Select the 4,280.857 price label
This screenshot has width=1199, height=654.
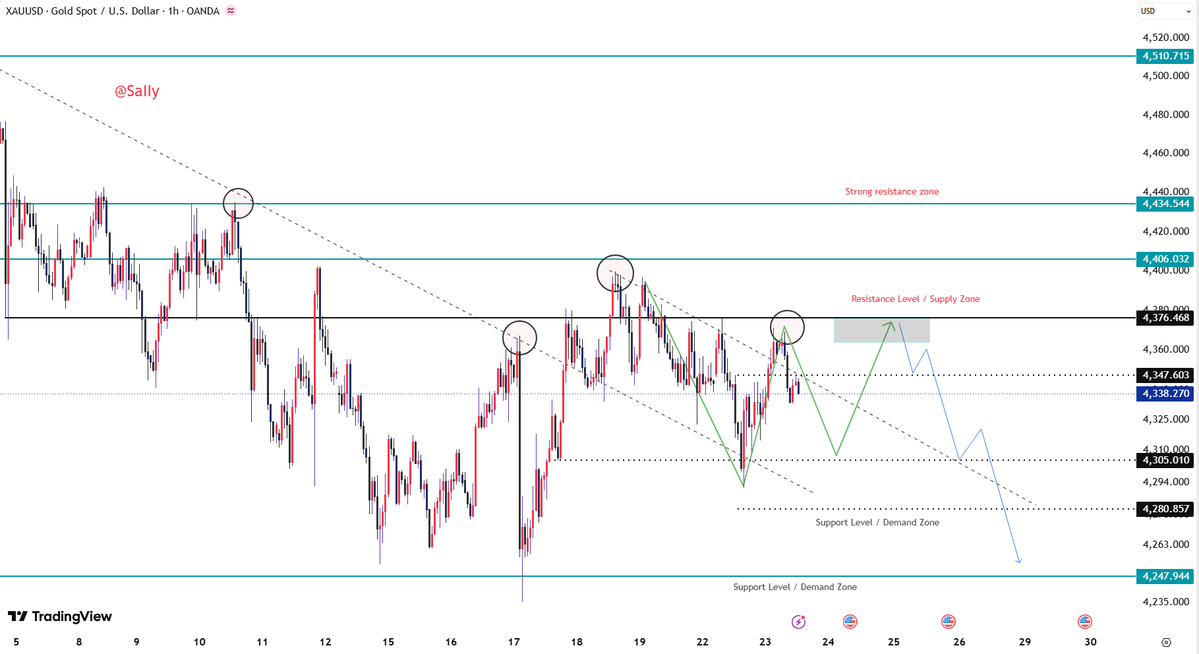pos(1165,509)
